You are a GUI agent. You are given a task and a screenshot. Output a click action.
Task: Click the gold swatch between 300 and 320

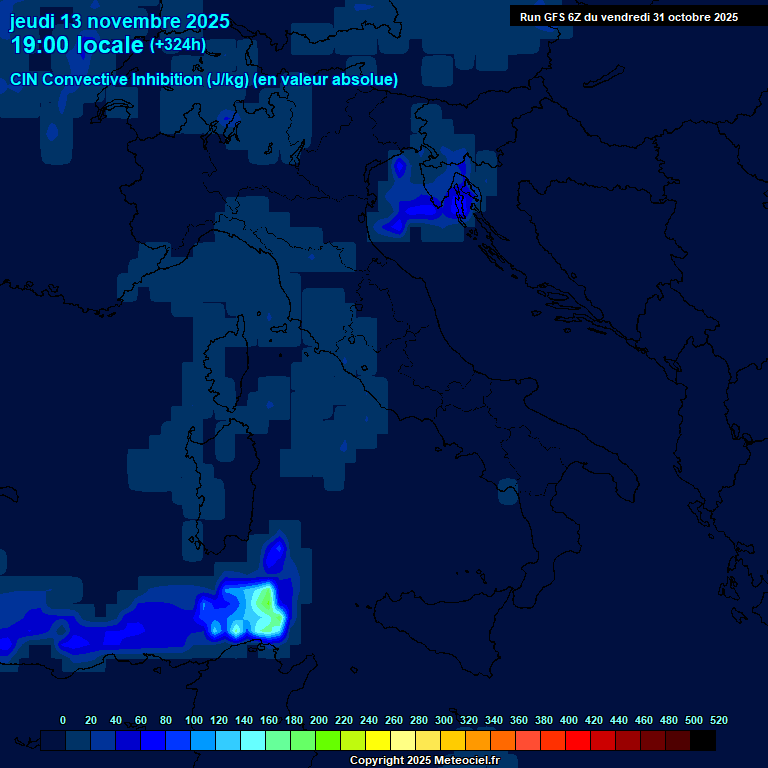click(453, 740)
